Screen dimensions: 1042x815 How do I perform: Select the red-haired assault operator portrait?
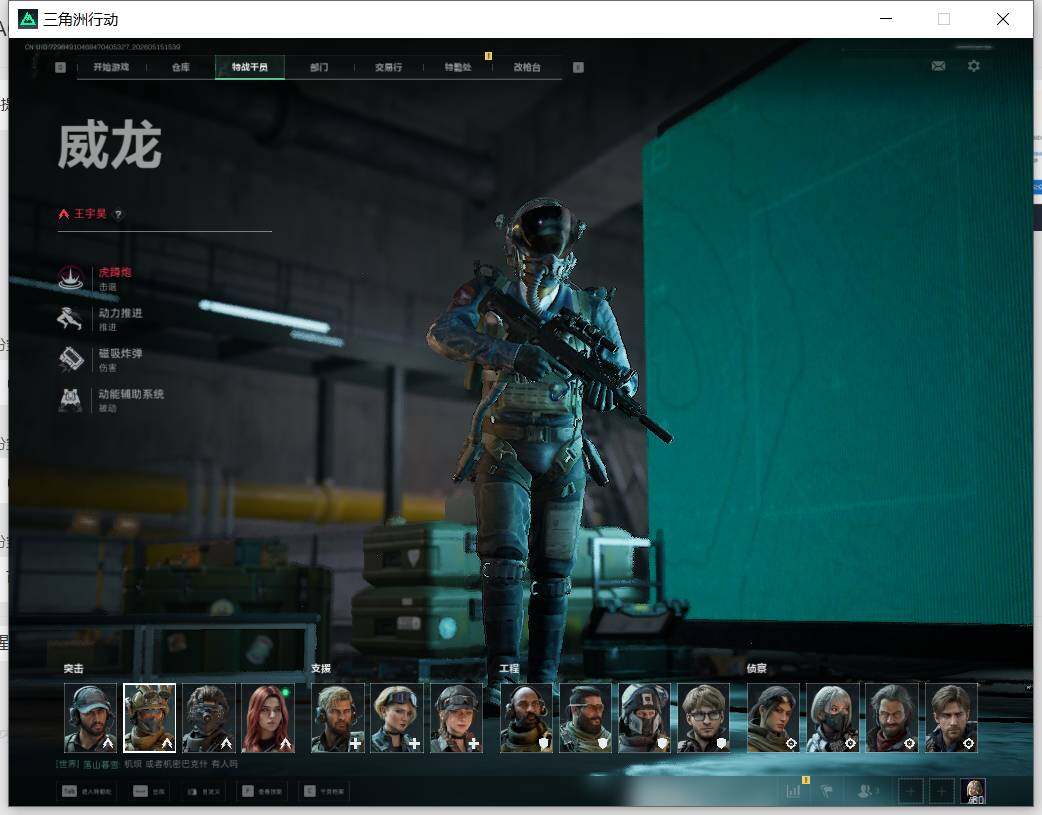(268, 718)
